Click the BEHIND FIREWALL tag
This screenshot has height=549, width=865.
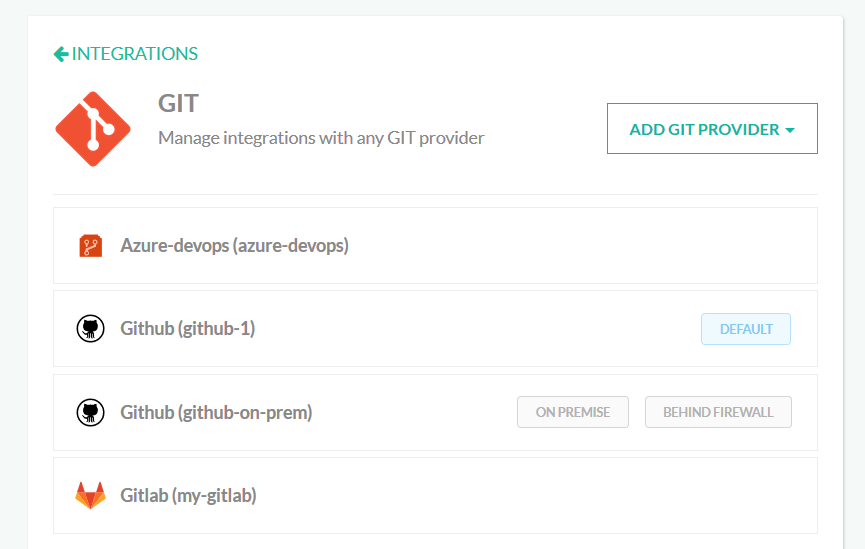coord(718,412)
